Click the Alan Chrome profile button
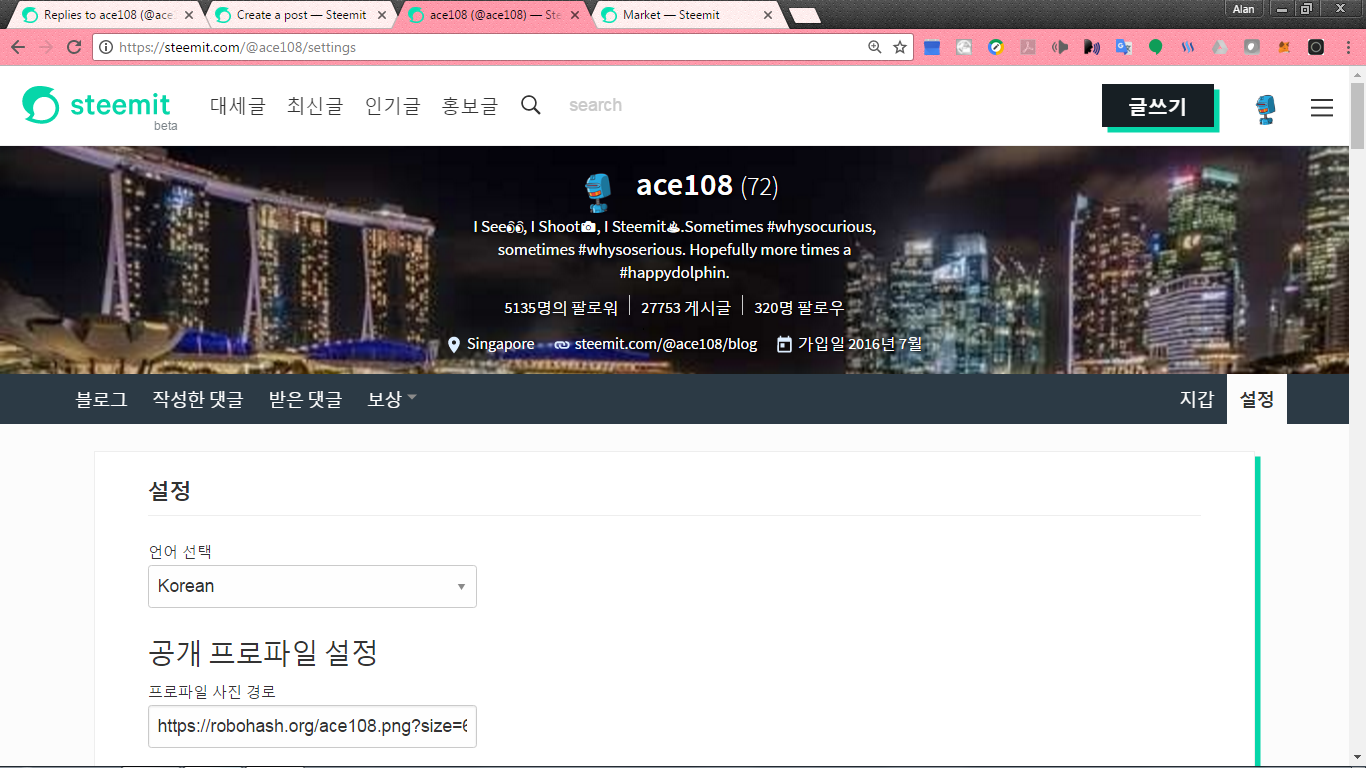Image resolution: width=1366 pixels, height=768 pixels. 1244,9
